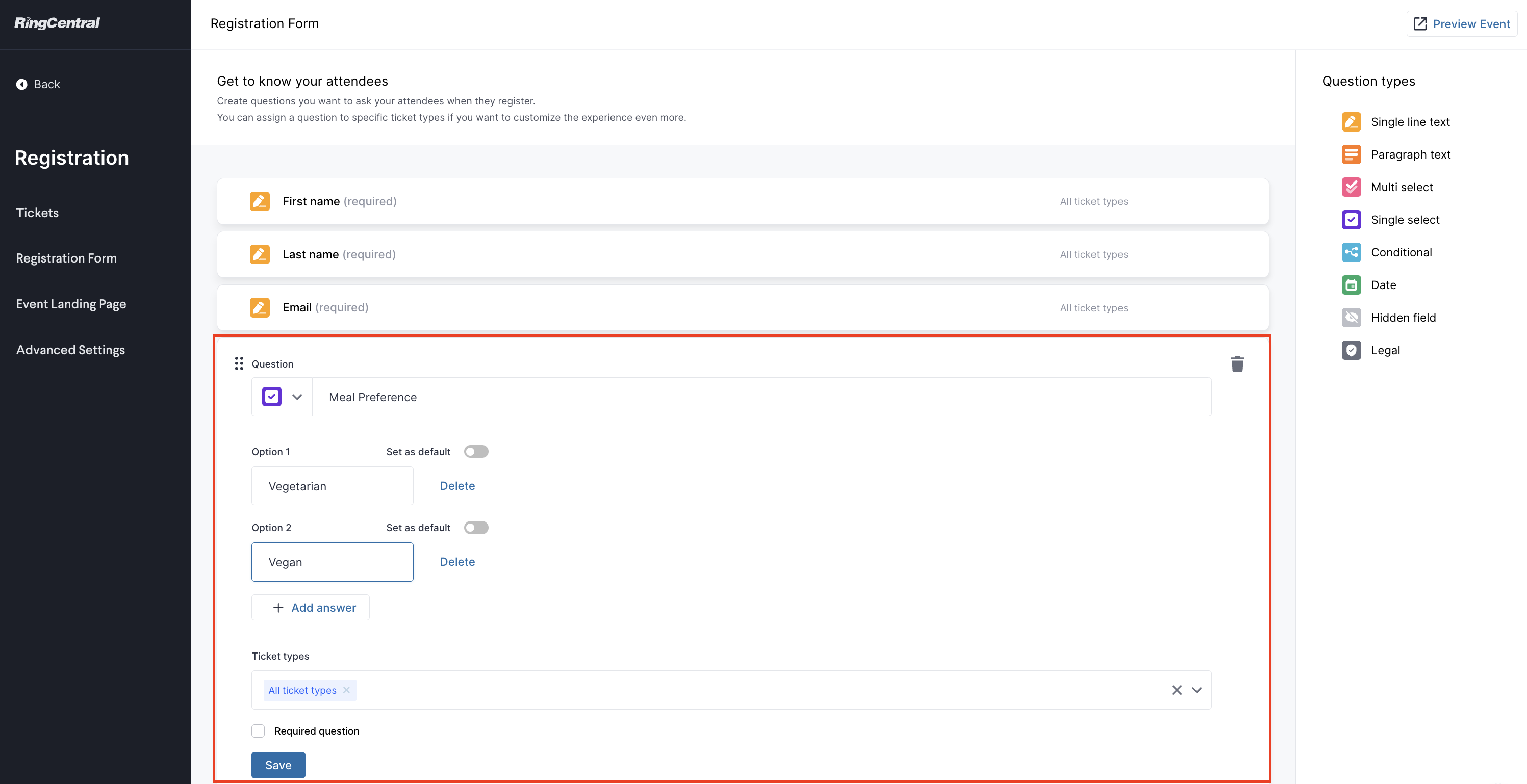Screen dimensions: 1527x784
Task: Click the Vegan option input field
Action: click(332, 562)
